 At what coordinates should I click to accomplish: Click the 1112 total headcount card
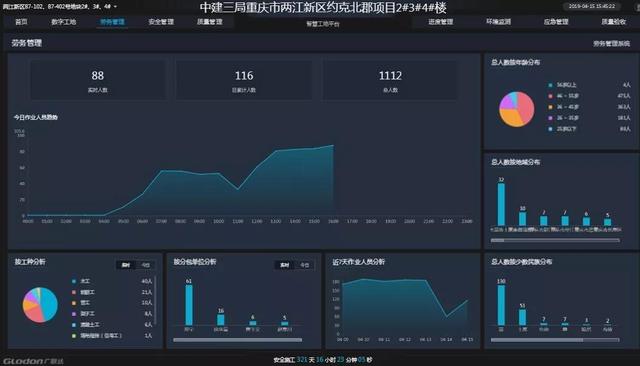pyautogui.click(x=390, y=80)
